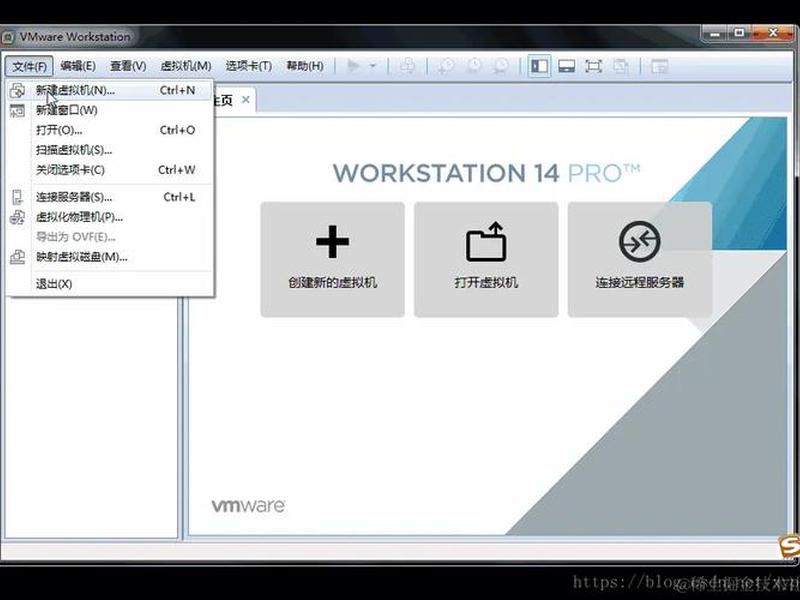The image size is (800, 600).
Task: Open the 选项卡(T) menu
Action: point(248,66)
